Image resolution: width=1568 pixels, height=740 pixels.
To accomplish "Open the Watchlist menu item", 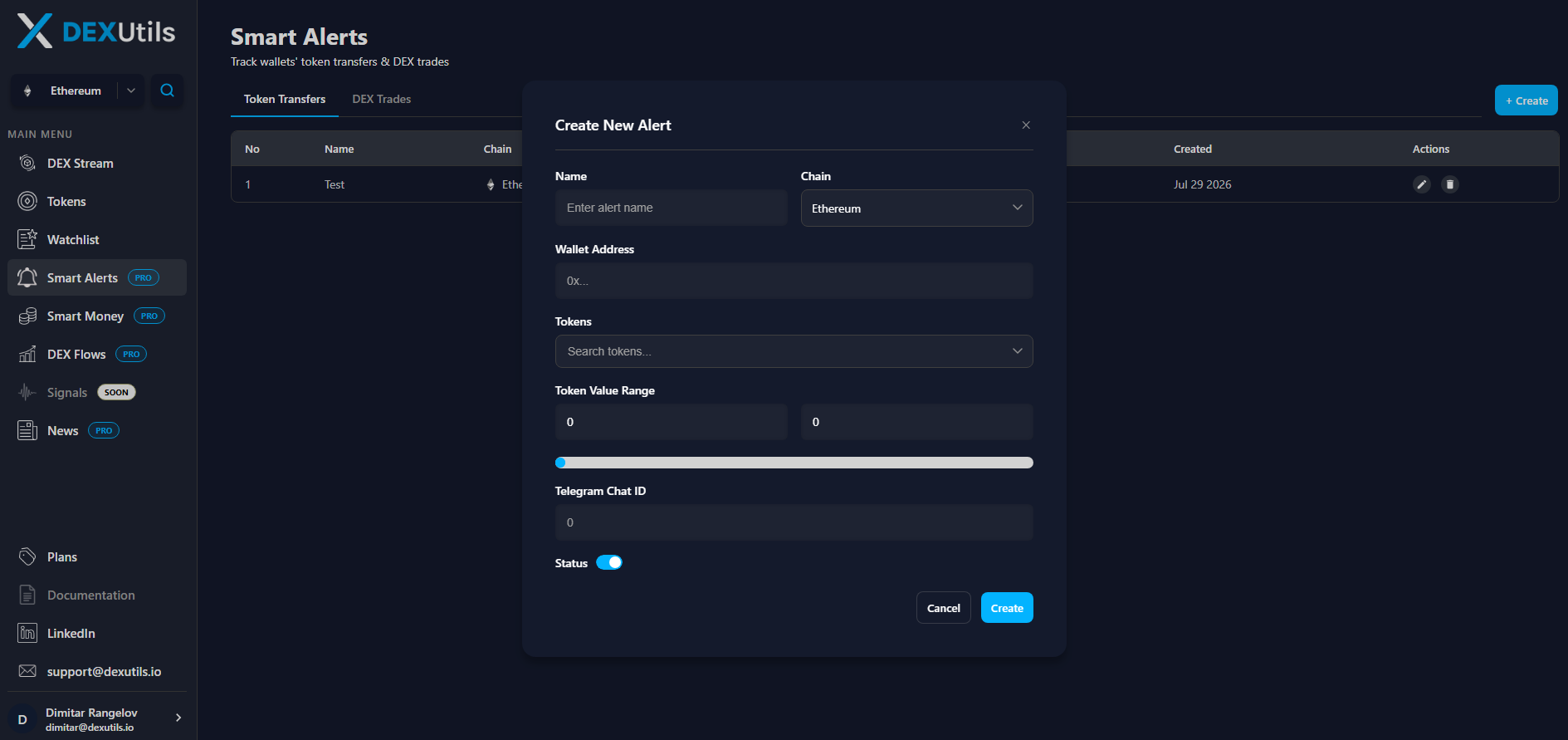I will point(97,239).
